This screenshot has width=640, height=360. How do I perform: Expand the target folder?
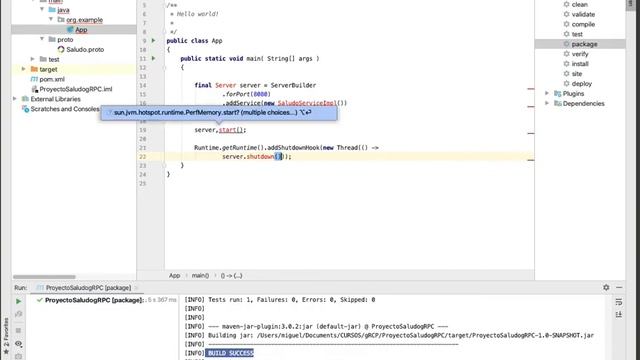(x=24, y=69)
